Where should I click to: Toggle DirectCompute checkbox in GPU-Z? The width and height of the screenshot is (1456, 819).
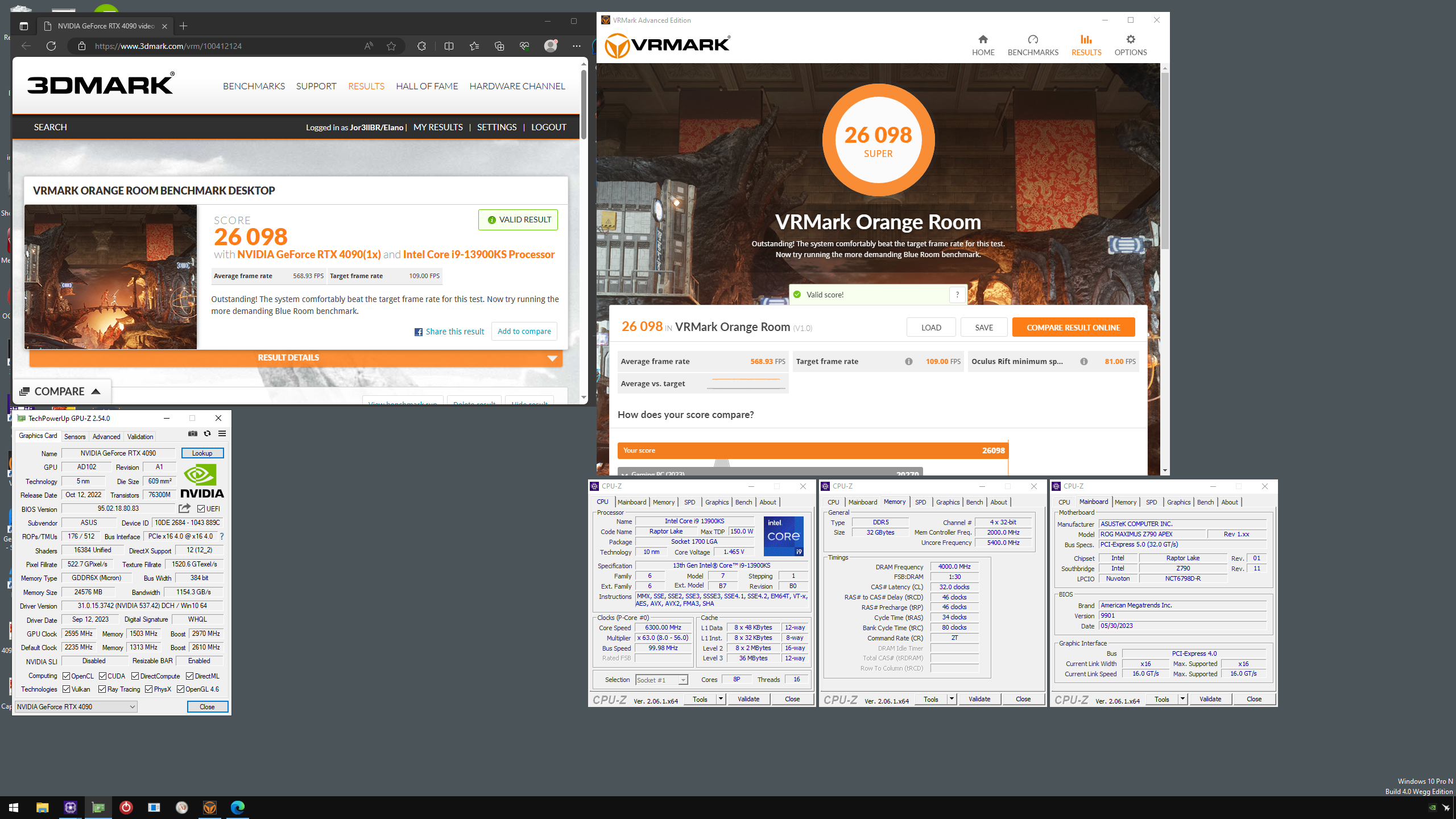coord(135,676)
